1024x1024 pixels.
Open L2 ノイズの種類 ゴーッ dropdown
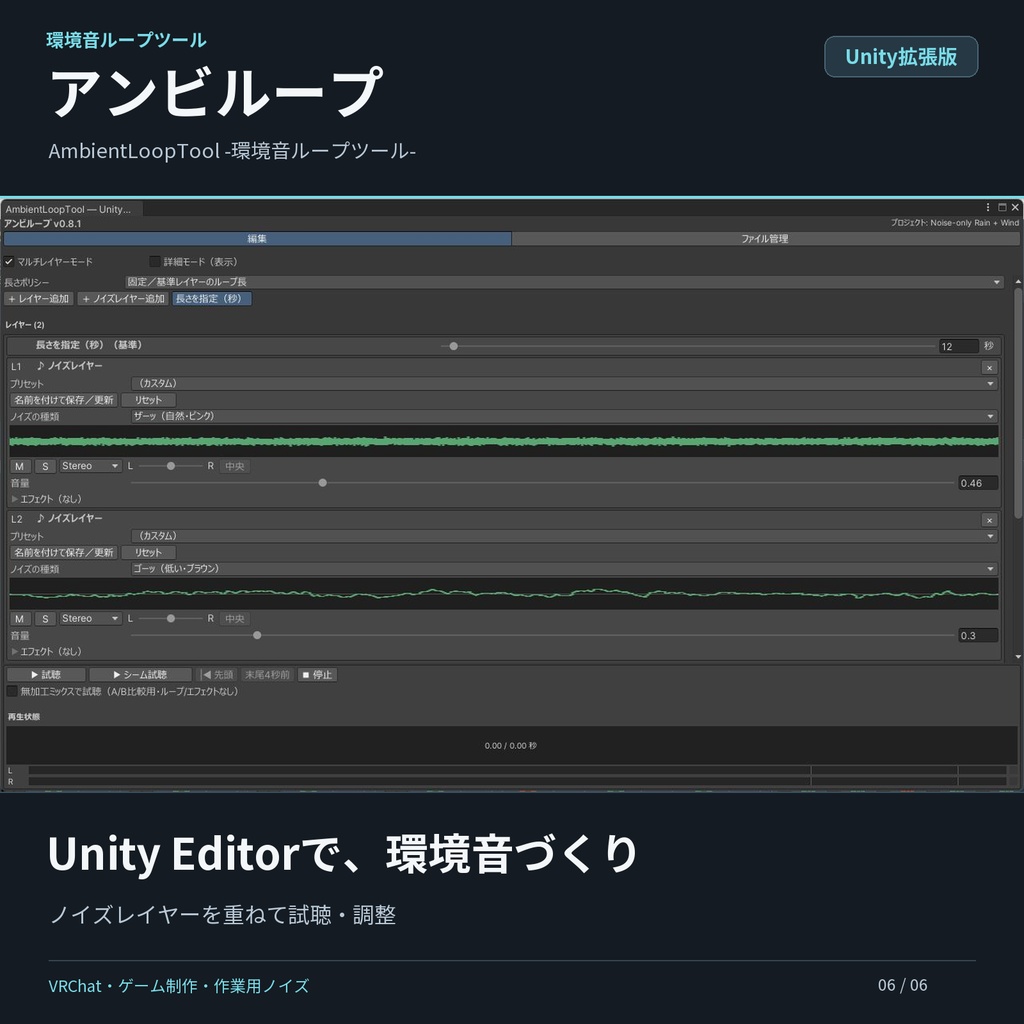[x=564, y=568]
